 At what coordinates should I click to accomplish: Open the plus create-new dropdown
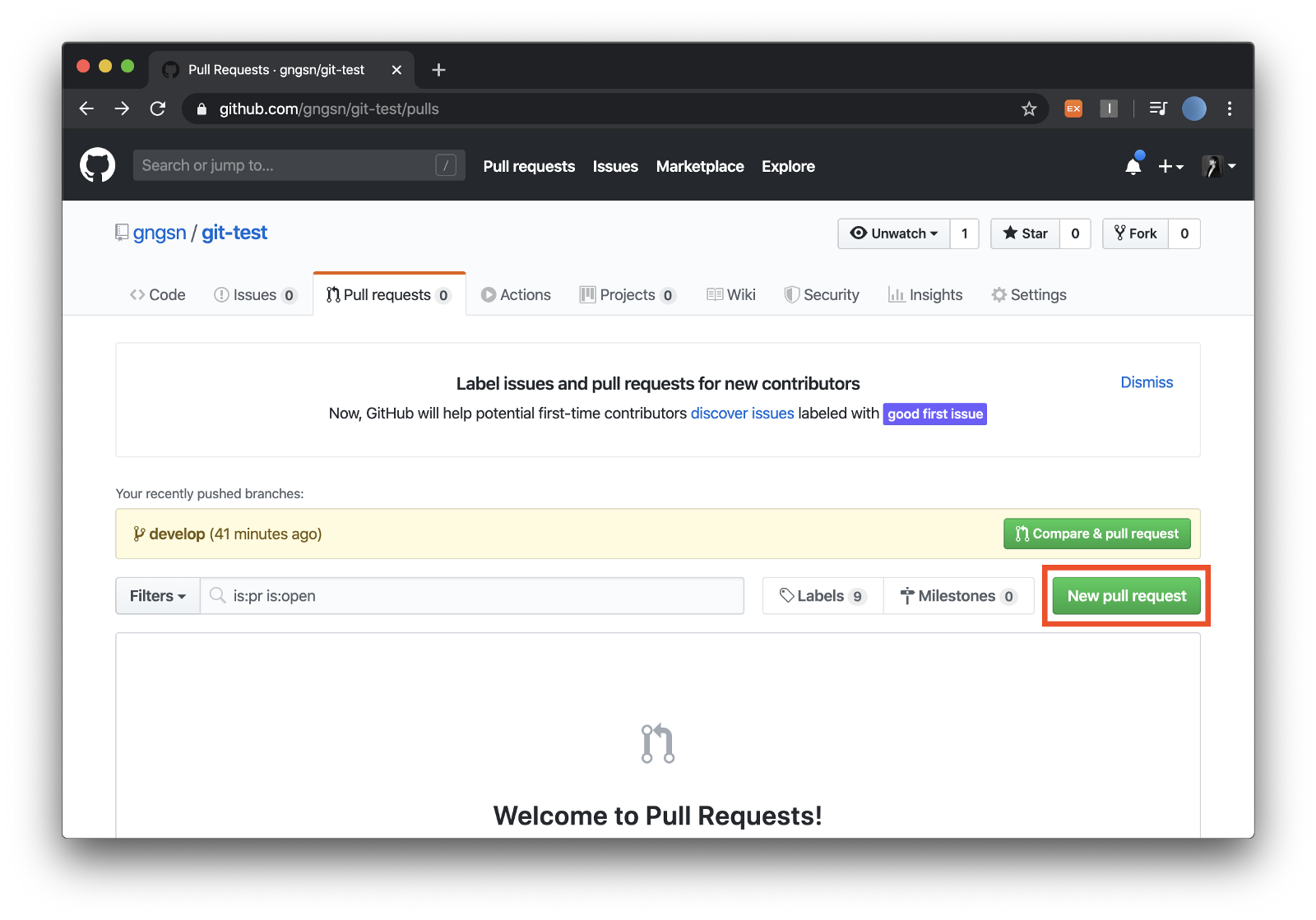point(1170,166)
